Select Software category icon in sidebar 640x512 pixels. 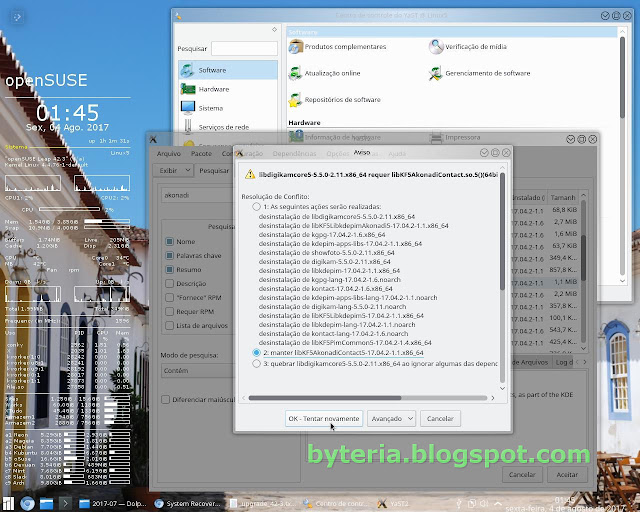pos(187,70)
